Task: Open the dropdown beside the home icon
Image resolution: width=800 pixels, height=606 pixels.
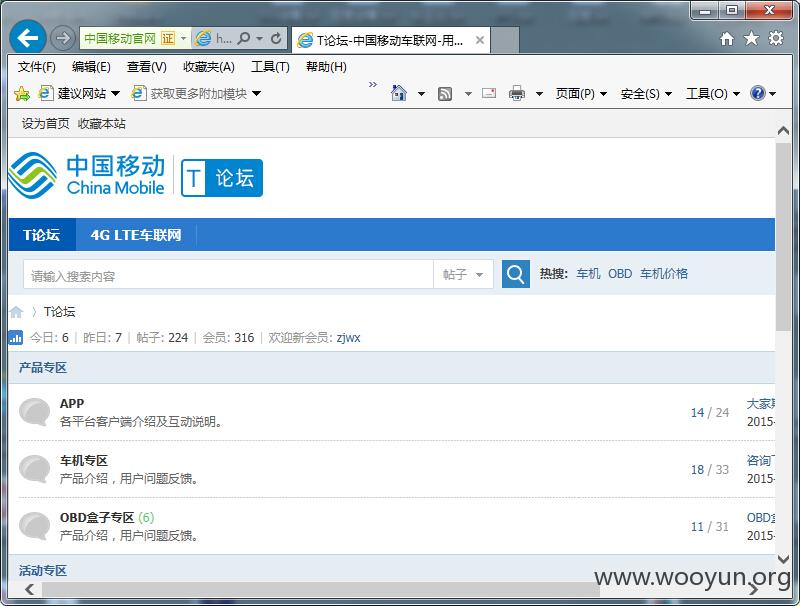Action: point(421,94)
